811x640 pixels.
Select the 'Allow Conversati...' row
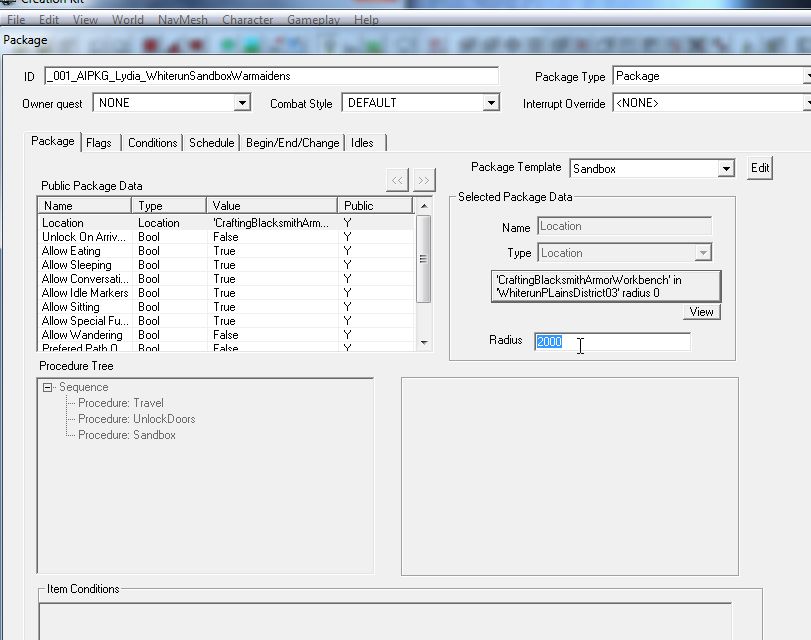[227, 279]
